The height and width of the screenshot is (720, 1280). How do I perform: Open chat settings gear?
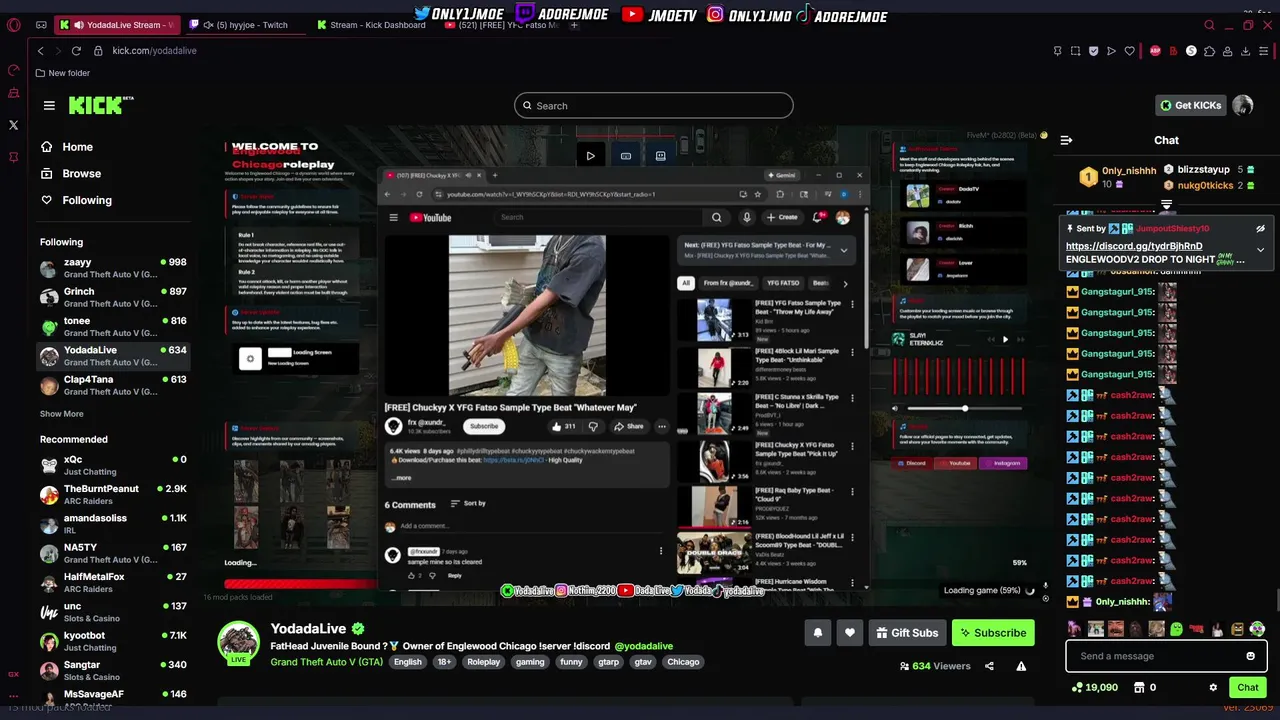pos(1213,688)
